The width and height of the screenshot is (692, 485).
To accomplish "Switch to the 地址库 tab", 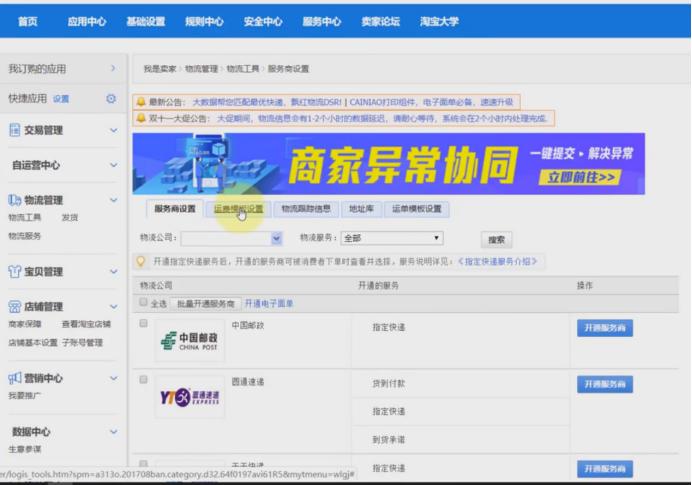I will 361,209.
